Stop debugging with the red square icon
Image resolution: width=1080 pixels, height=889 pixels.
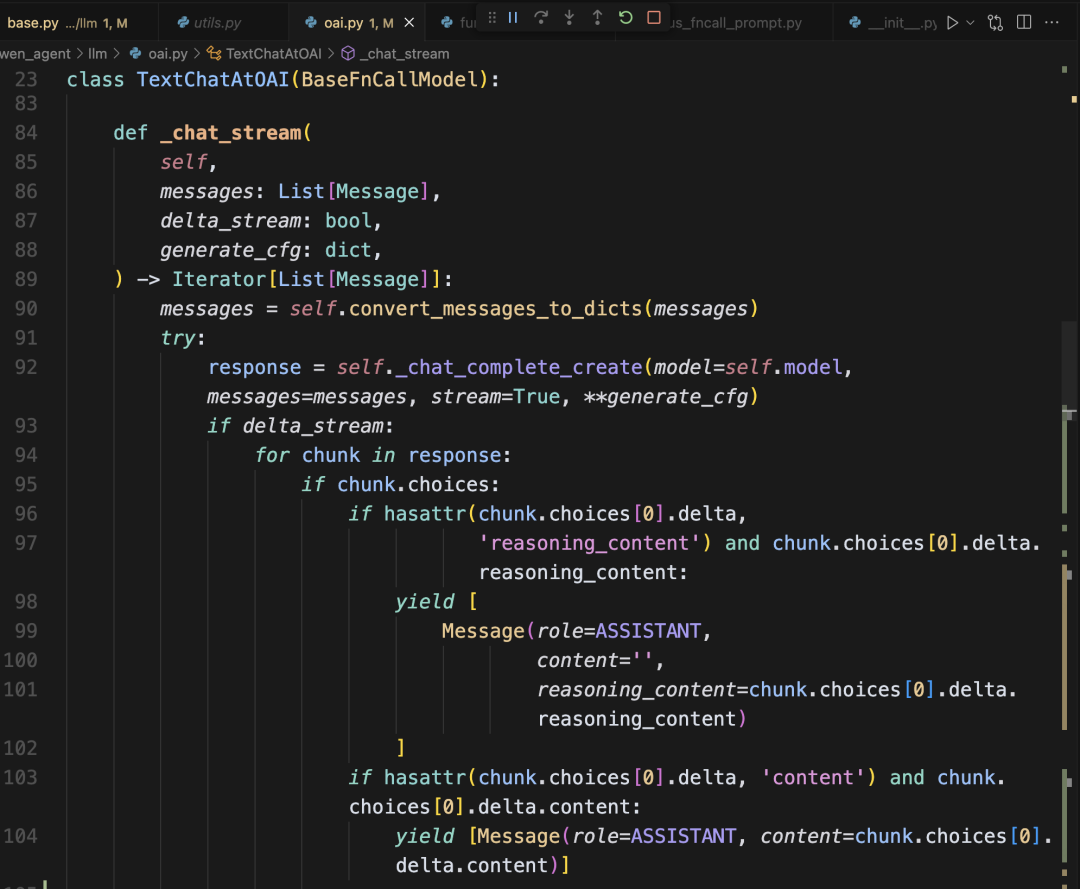point(654,18)
